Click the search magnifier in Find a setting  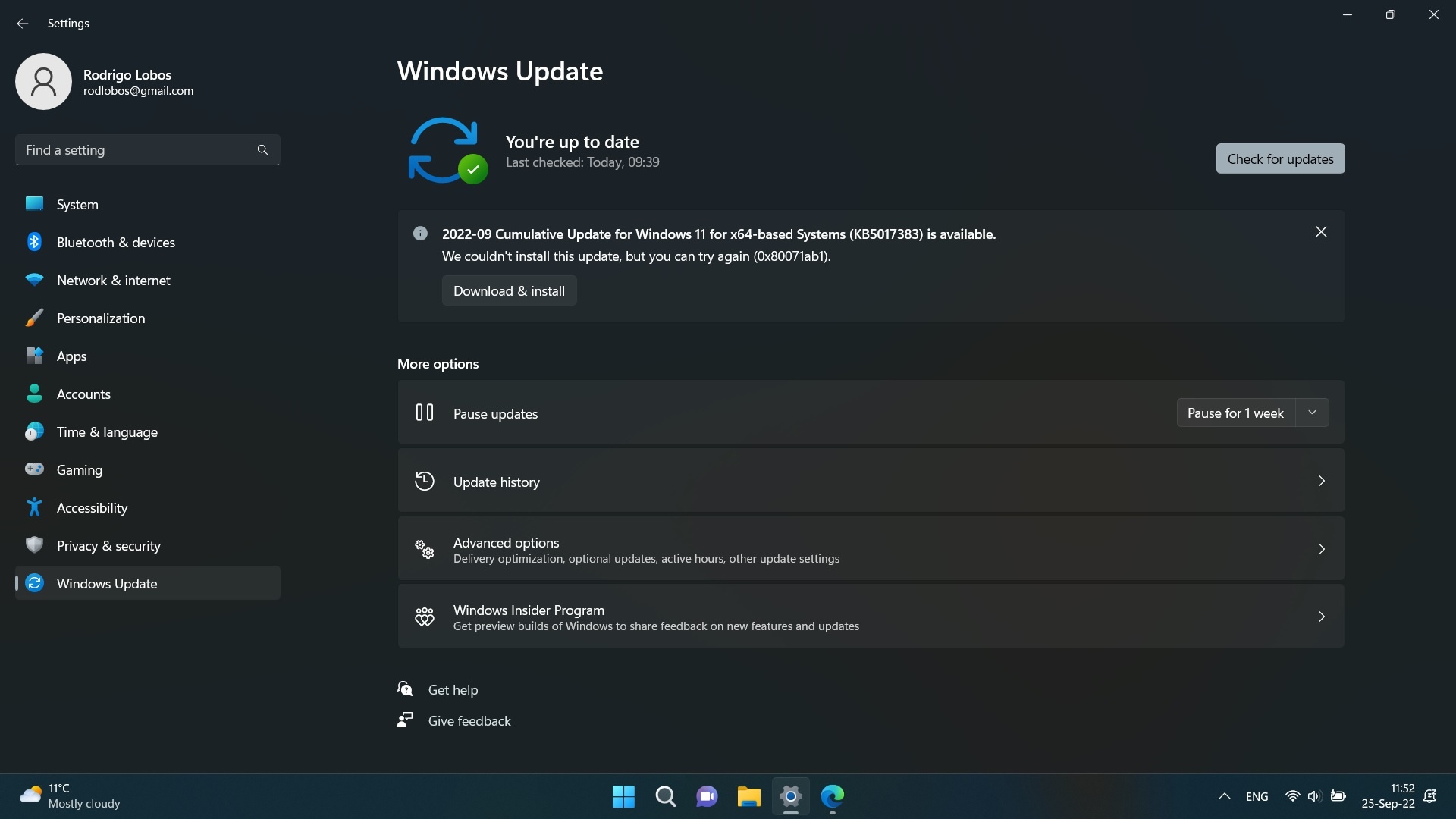click(x=262, y=150)
